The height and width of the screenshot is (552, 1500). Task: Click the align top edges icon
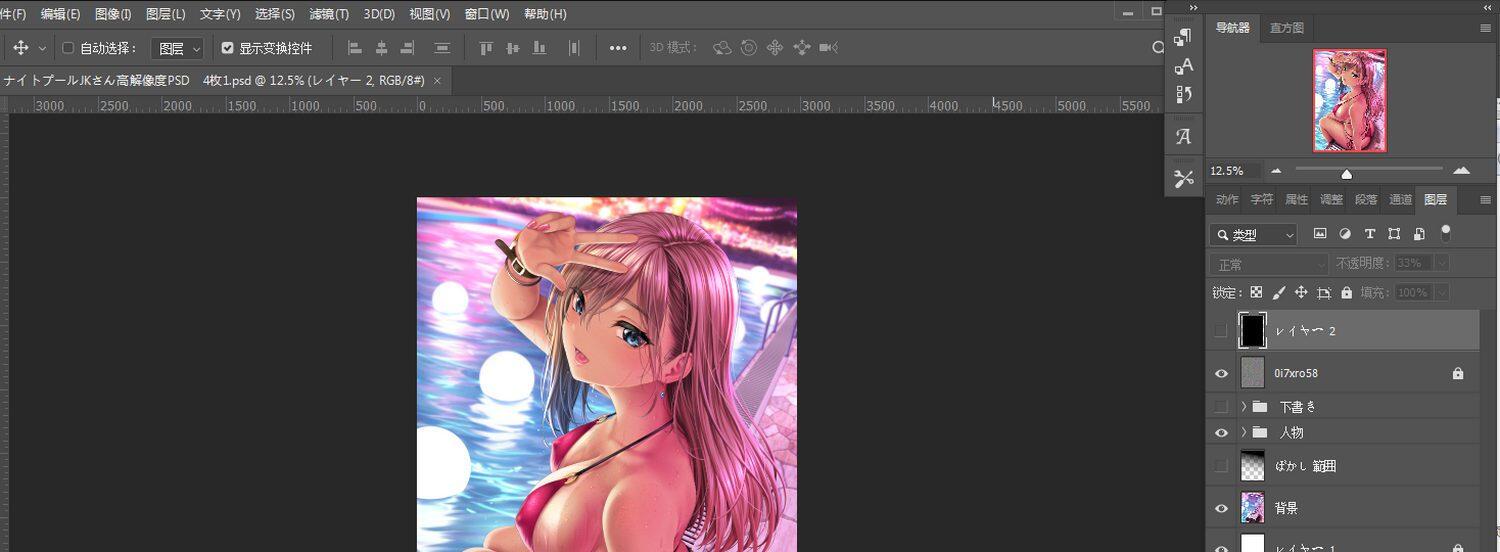pos(486,48)
